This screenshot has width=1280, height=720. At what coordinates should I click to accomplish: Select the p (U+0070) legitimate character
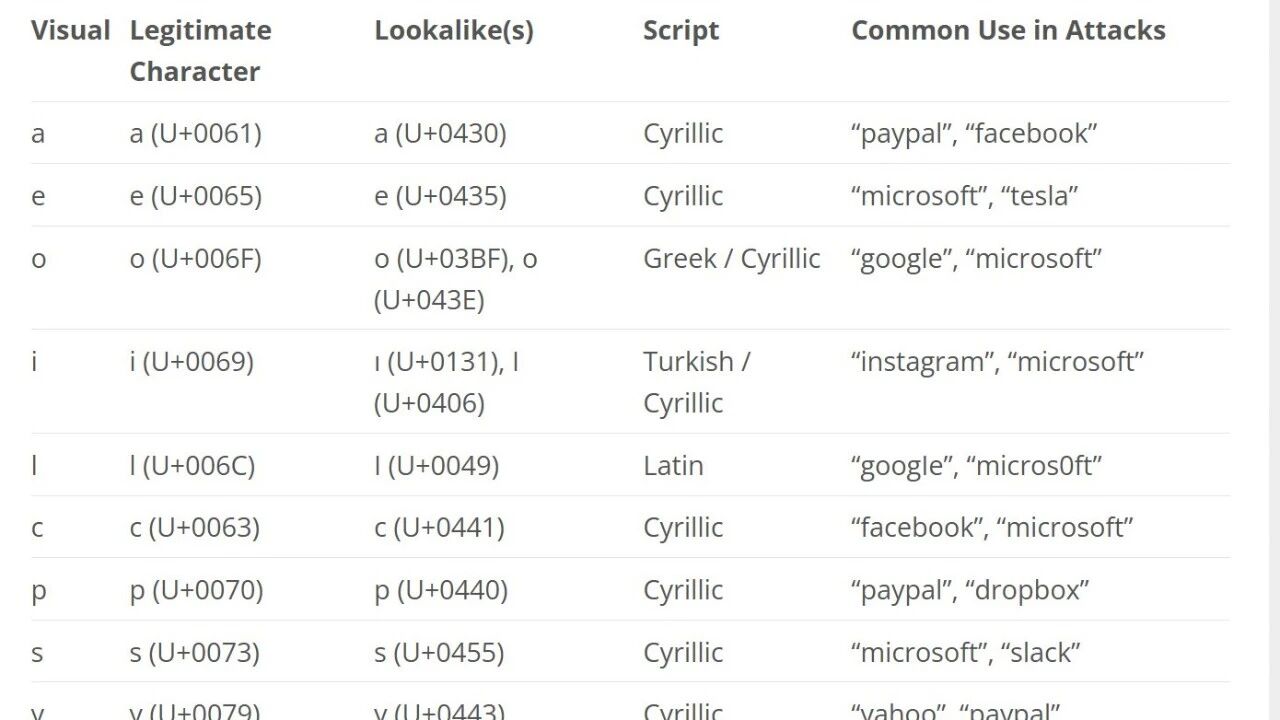click(197, 589)
